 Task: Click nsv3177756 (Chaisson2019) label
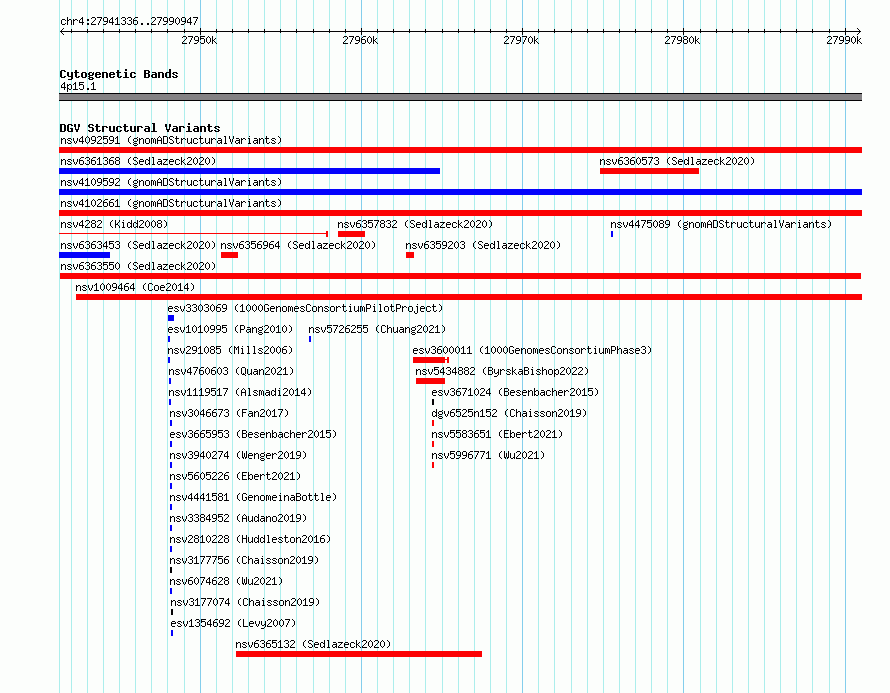tap(244, 560)
